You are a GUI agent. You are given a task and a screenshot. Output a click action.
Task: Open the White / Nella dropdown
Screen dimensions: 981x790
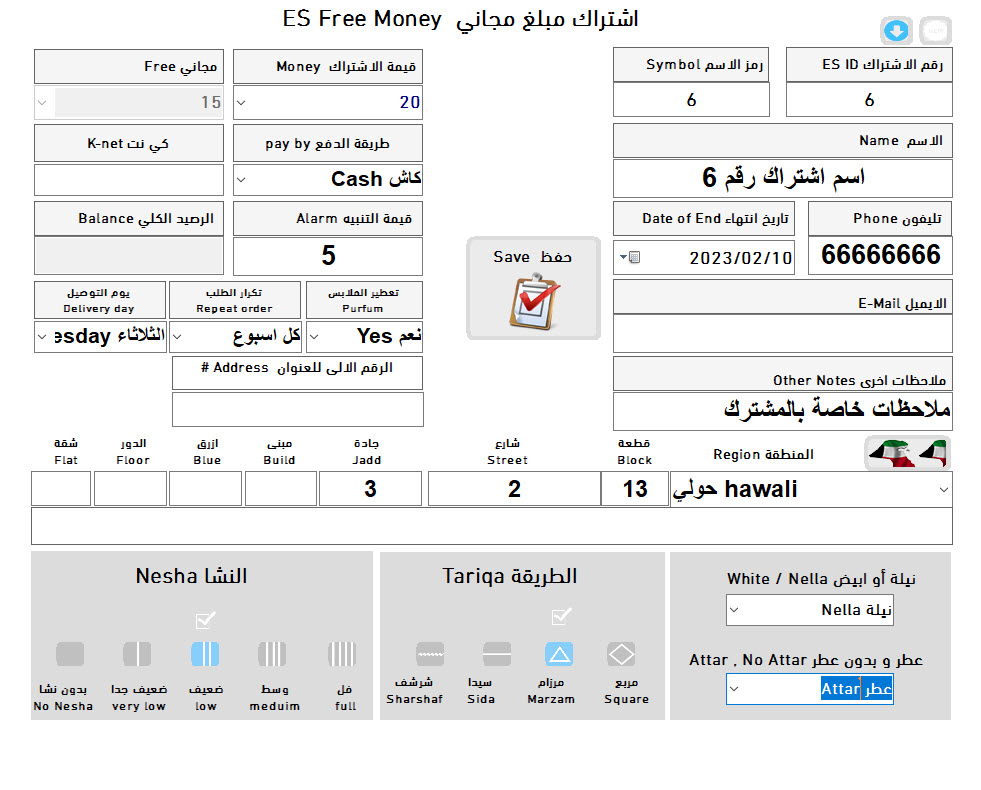click(x=734, y=610)
